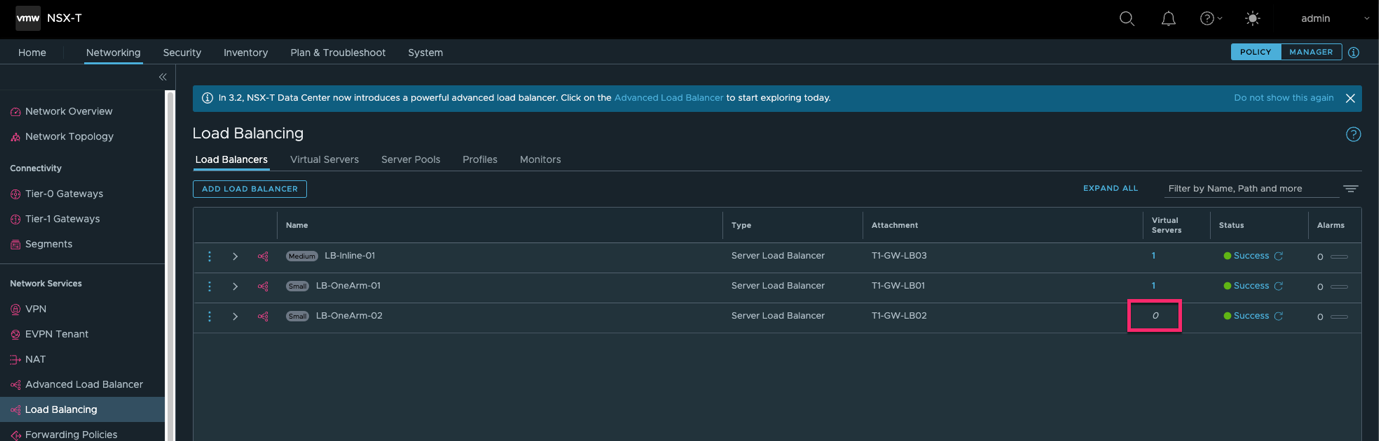Open Network Topology in the sidebar
Viewport: 1379px width, 441px height.
(69, 136)
